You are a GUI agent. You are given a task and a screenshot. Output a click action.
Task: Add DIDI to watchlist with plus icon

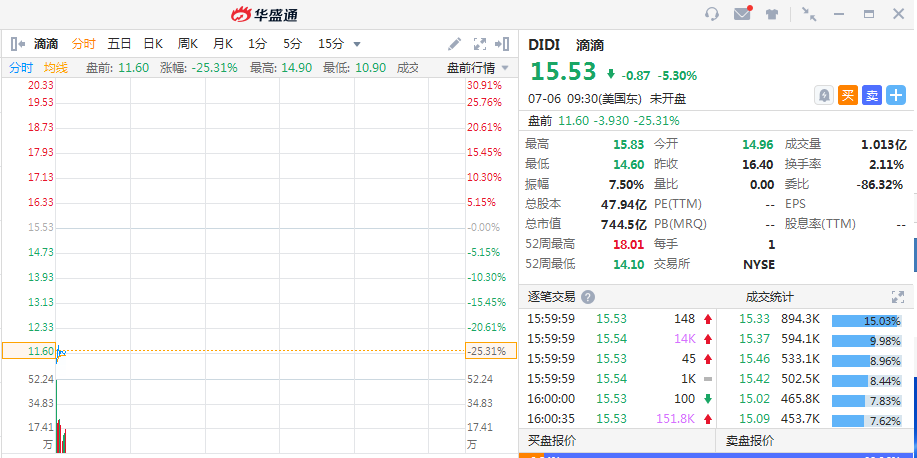tap(896, 95)
